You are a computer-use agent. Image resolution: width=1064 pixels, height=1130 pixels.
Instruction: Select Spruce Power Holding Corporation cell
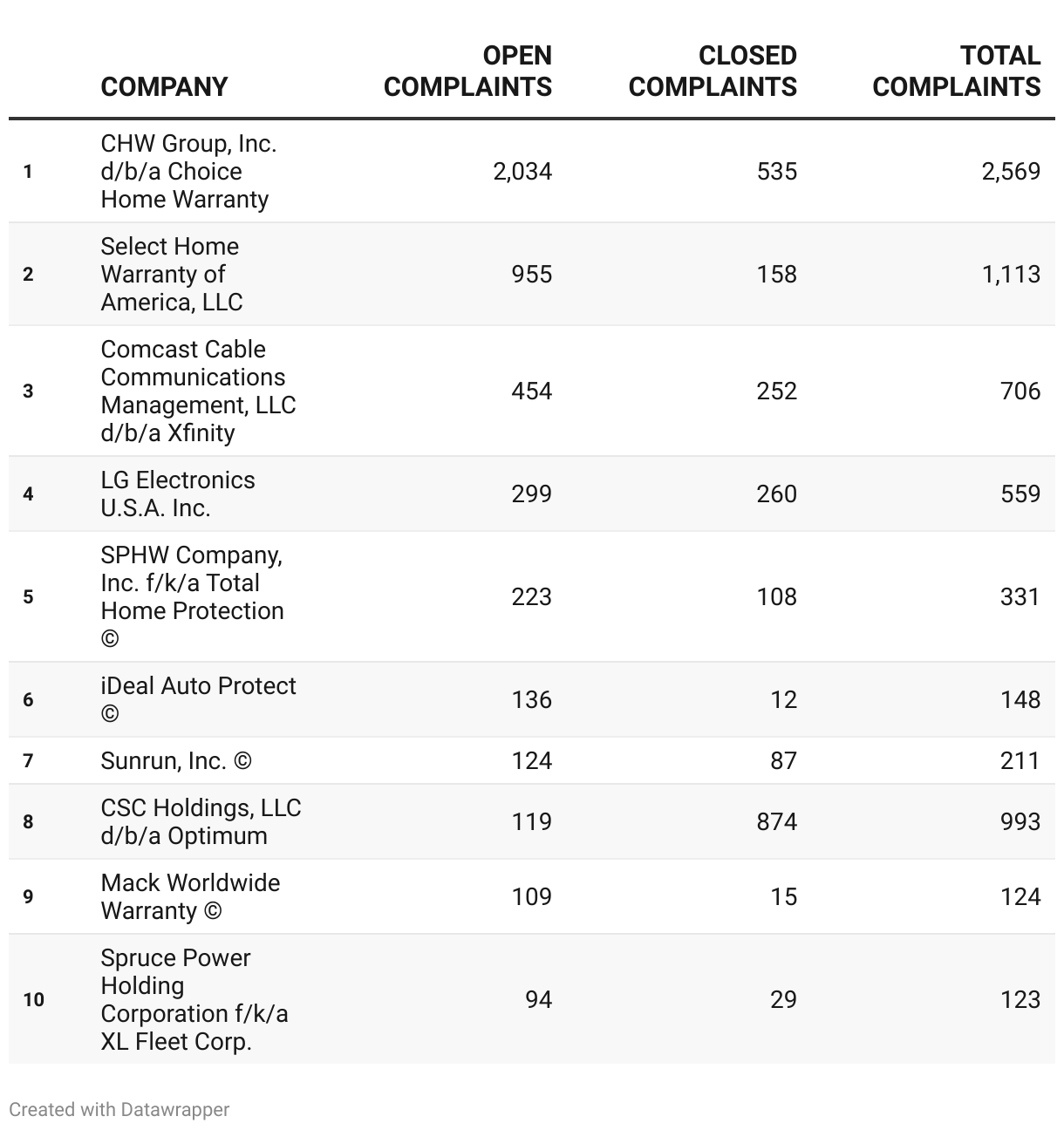194,999
